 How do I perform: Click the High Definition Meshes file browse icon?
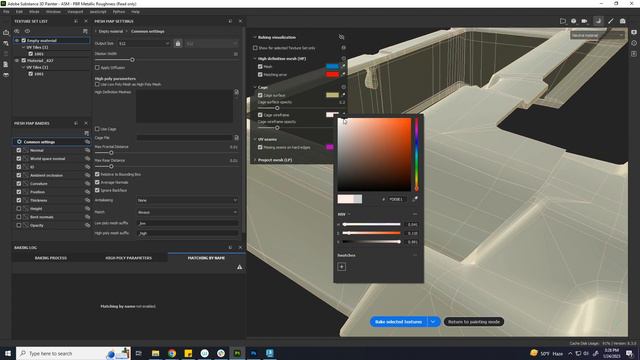pyautogui.click(x=236, y=92)
